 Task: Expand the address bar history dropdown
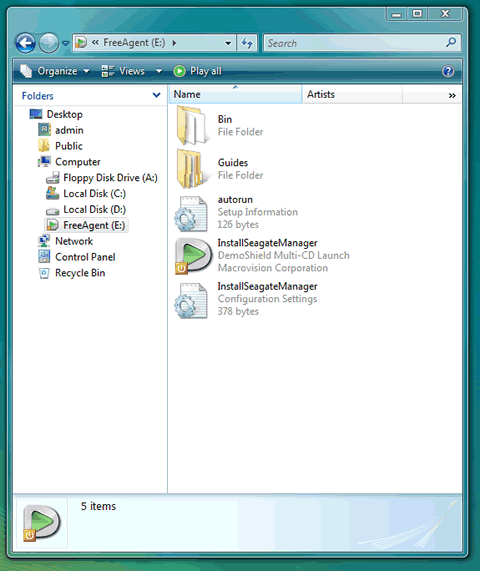[x=228, y=43]
